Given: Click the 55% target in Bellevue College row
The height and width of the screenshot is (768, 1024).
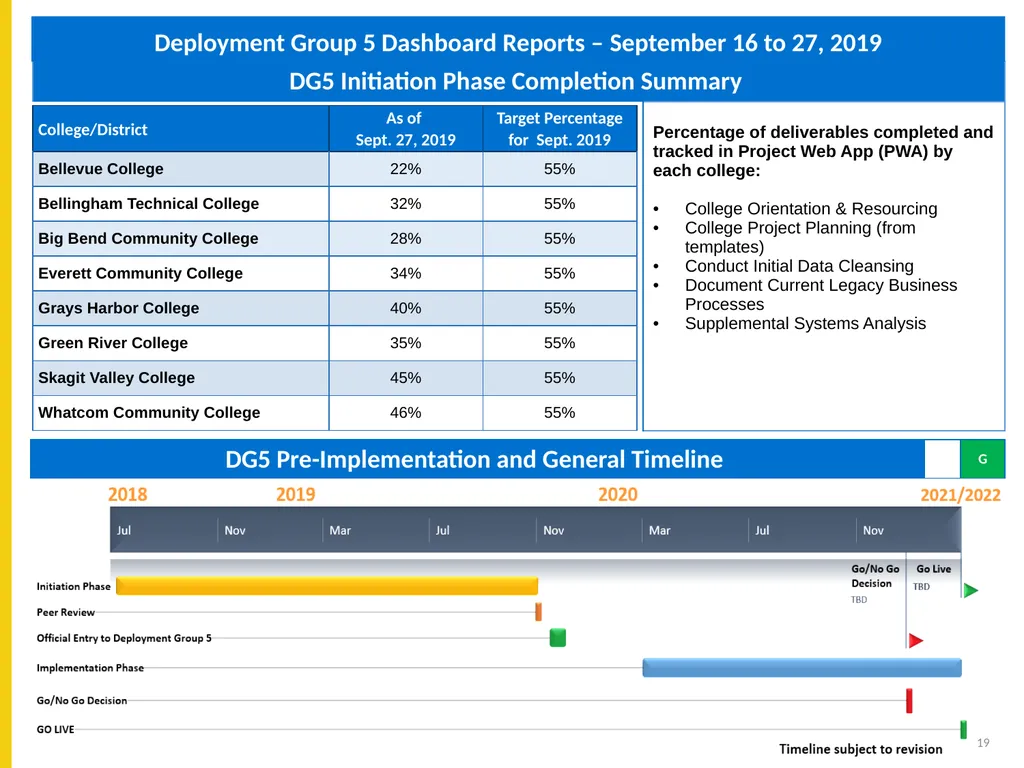Looking at the screenshot, I should pyautogui.click(x=560, y=169).
